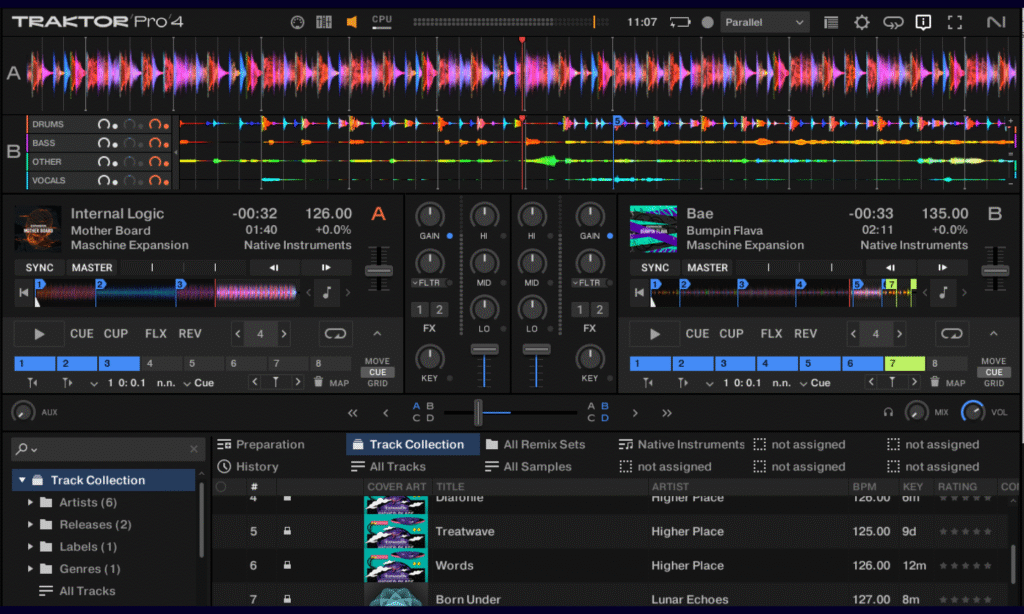1024x614 pixels.
Task: Enable SYNC on Deck A
Action: coord(40,268)
